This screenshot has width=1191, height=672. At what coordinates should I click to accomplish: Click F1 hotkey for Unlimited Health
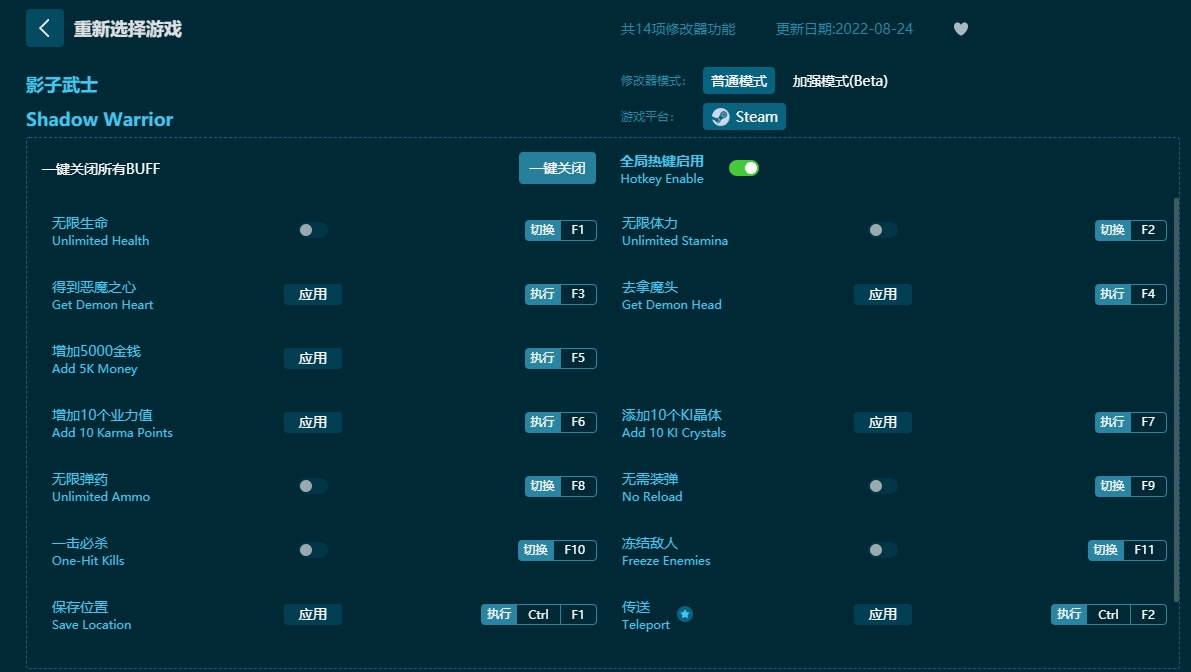click(x=578, y=229)
